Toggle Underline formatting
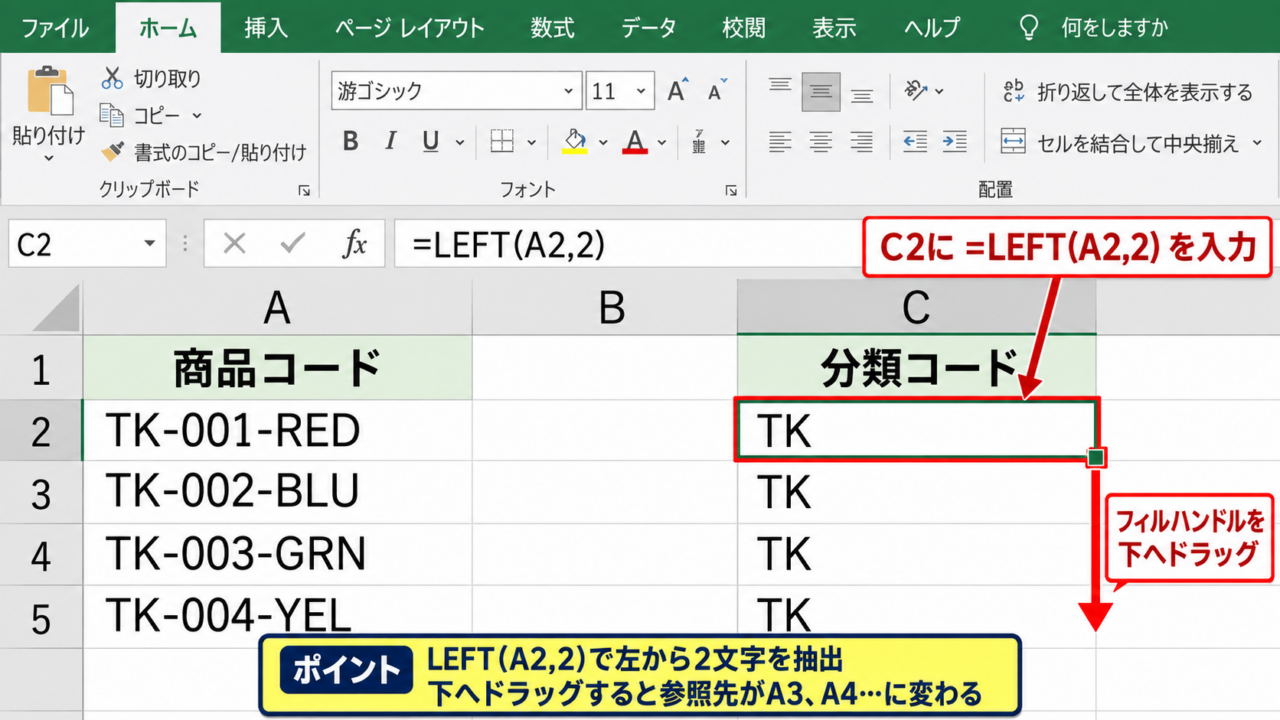Image resolution: width=1280 pixels, height=720 pixels. pos(431,142)
